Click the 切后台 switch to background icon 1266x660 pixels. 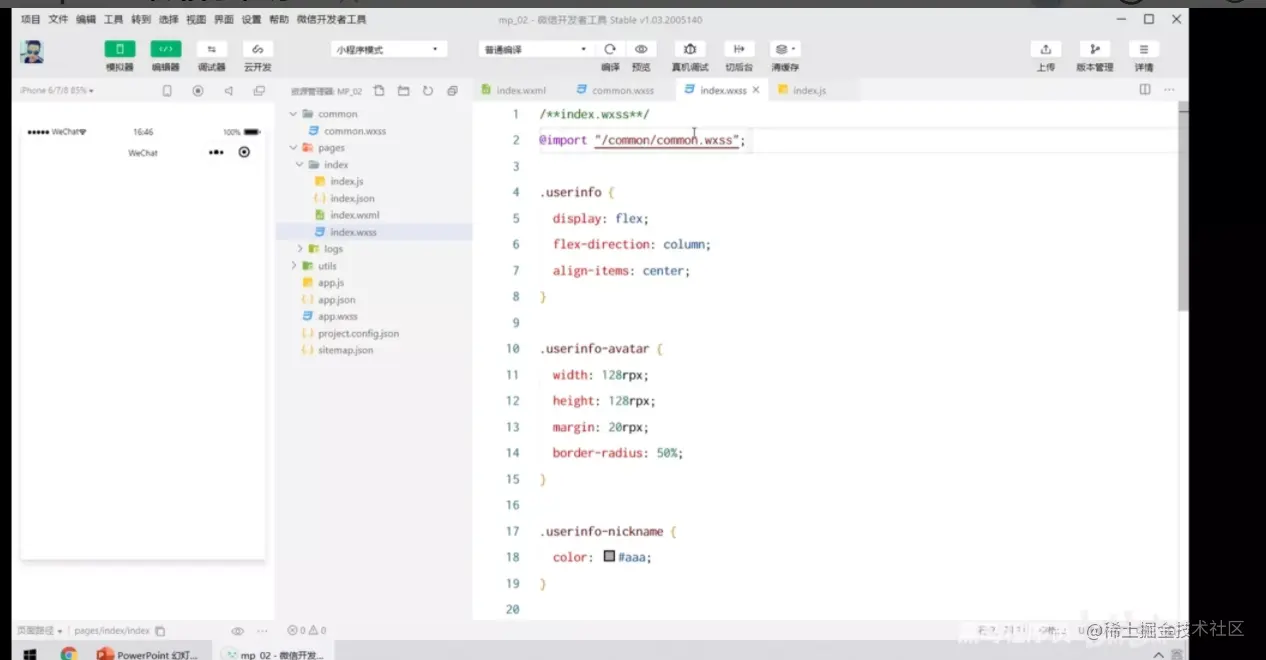(x=739, y=49)
